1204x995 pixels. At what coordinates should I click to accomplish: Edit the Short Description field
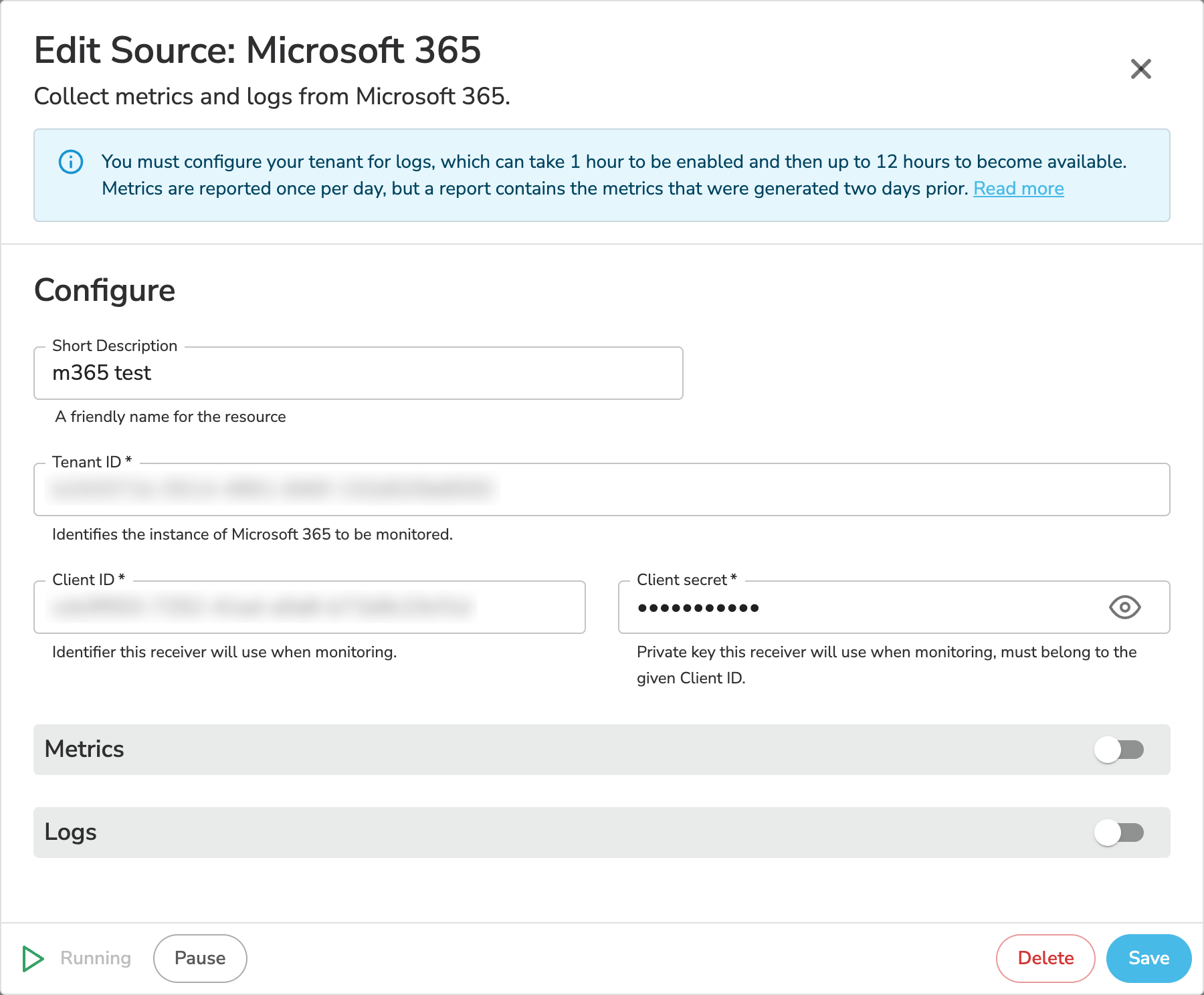coord(359,373)
